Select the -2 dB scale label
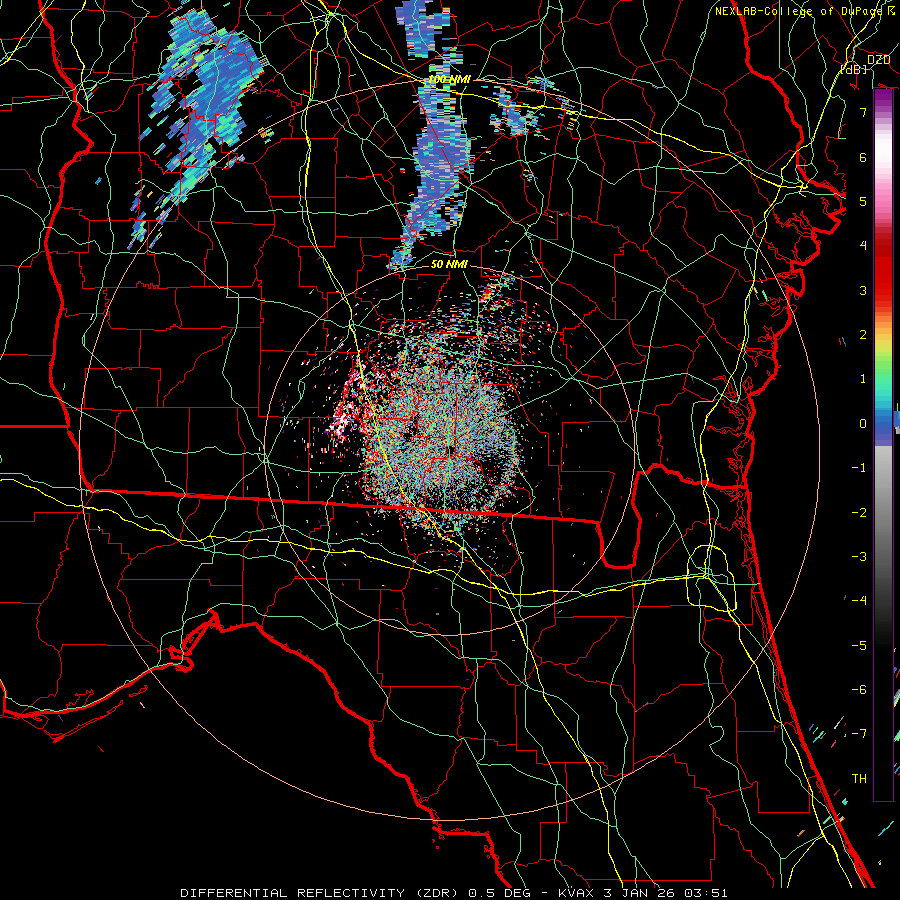This screenshot has height=900, width=900. 859,513
